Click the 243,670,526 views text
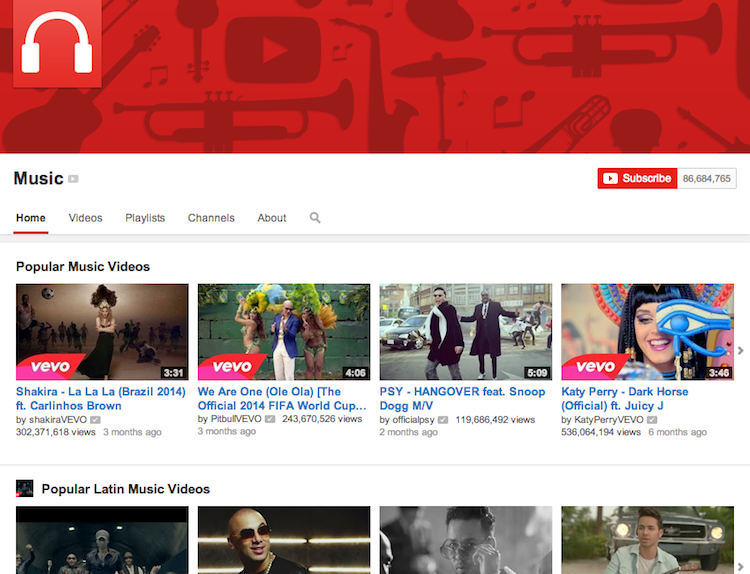The height and width of the screenshot is (574, 750). (322, 419)
